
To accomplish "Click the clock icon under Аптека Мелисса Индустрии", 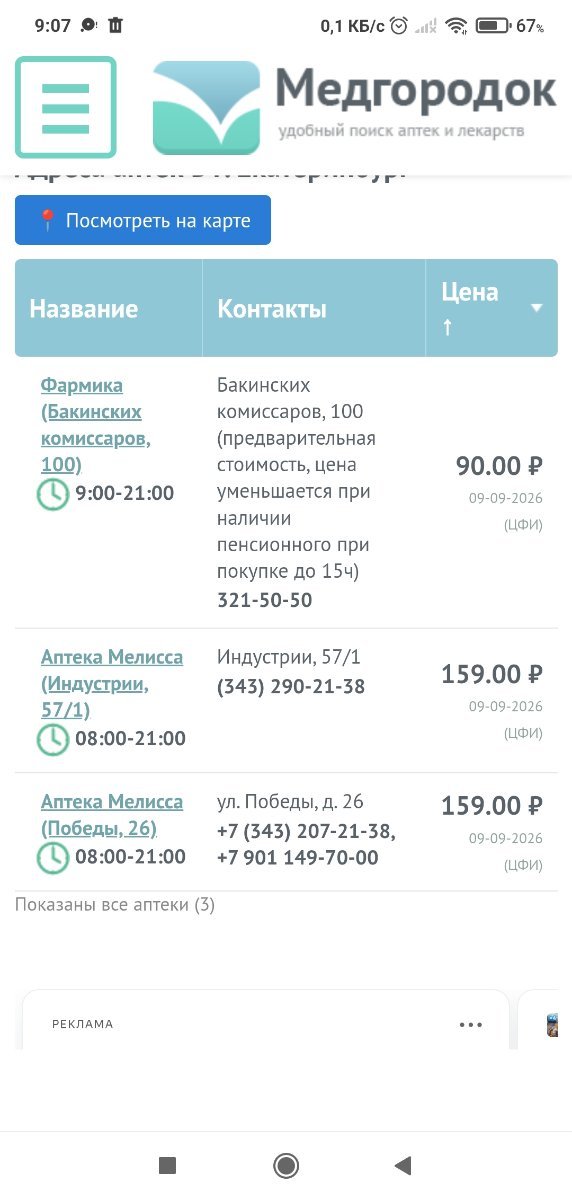I will tap(53, 740).
